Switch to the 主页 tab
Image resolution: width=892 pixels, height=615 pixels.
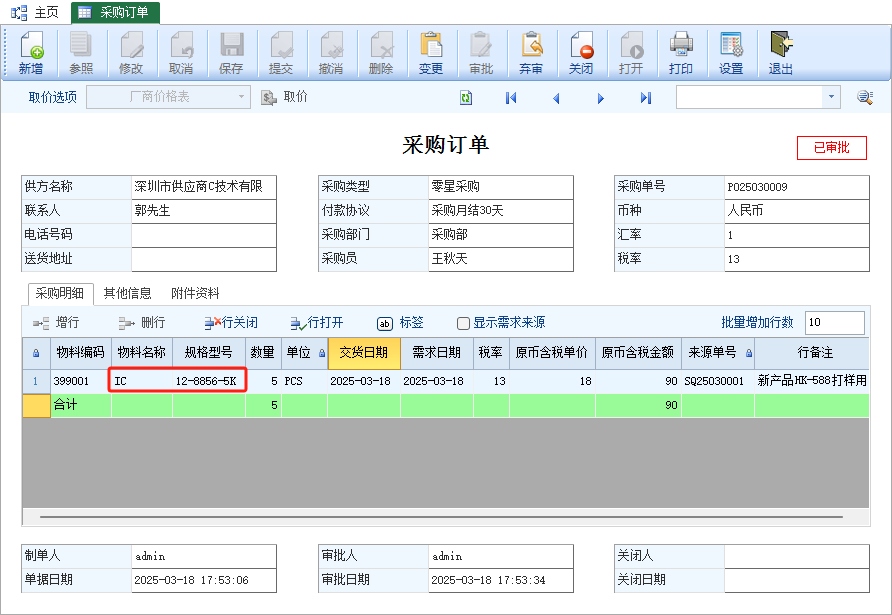(x=35, y=13)
